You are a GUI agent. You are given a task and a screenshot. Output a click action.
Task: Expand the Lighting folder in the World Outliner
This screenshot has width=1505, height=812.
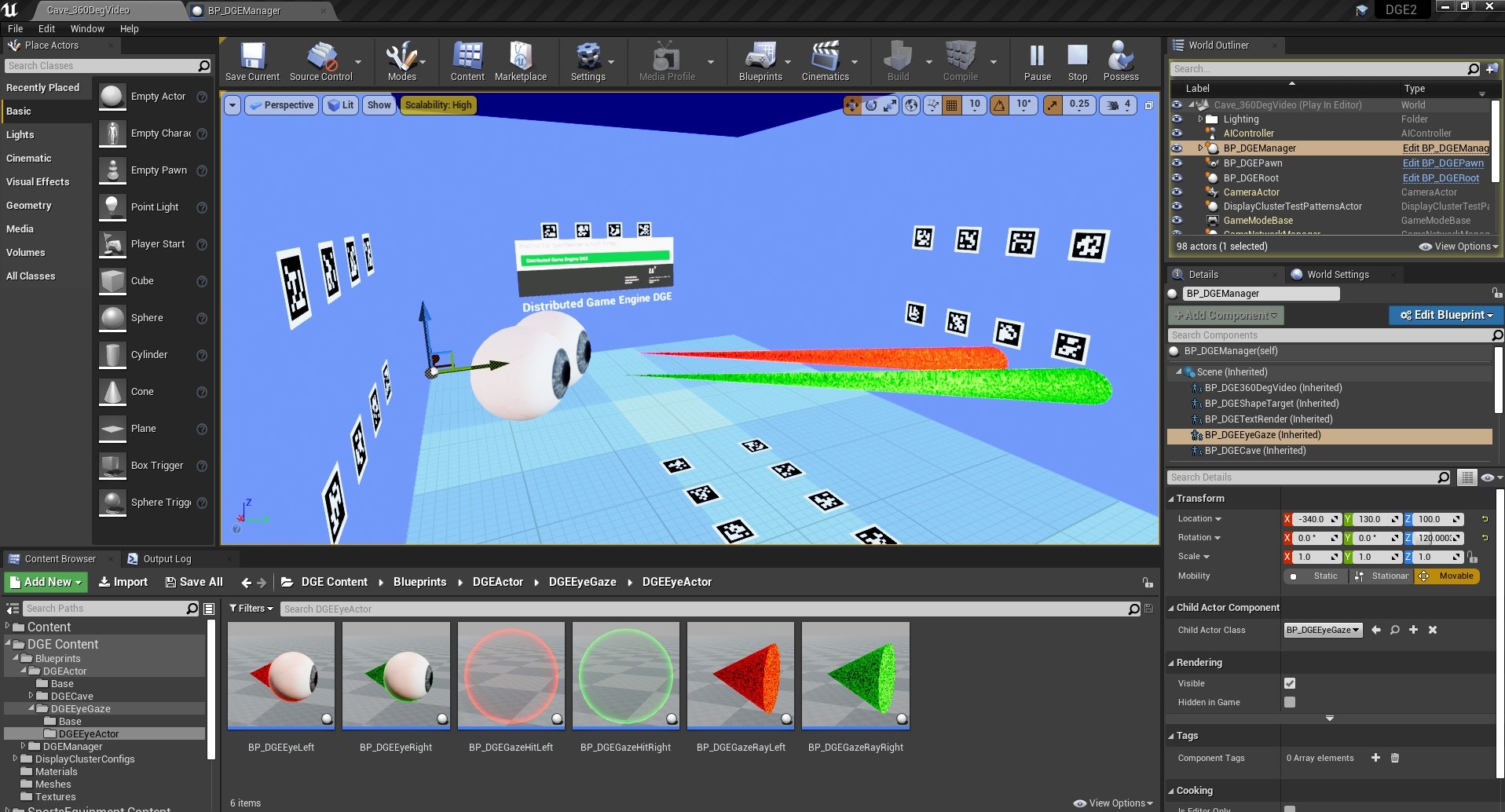click(1200, 119)
